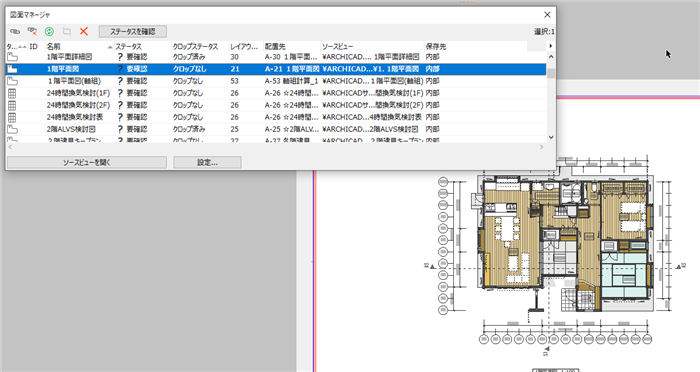Click layout number 25 cell
700x372 pixels.
click(235, 130)
